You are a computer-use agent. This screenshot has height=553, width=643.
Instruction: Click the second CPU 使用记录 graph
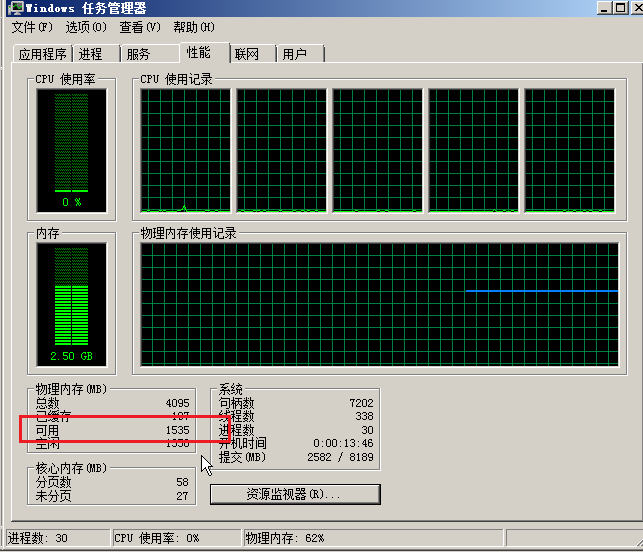(x=281, y=151)
